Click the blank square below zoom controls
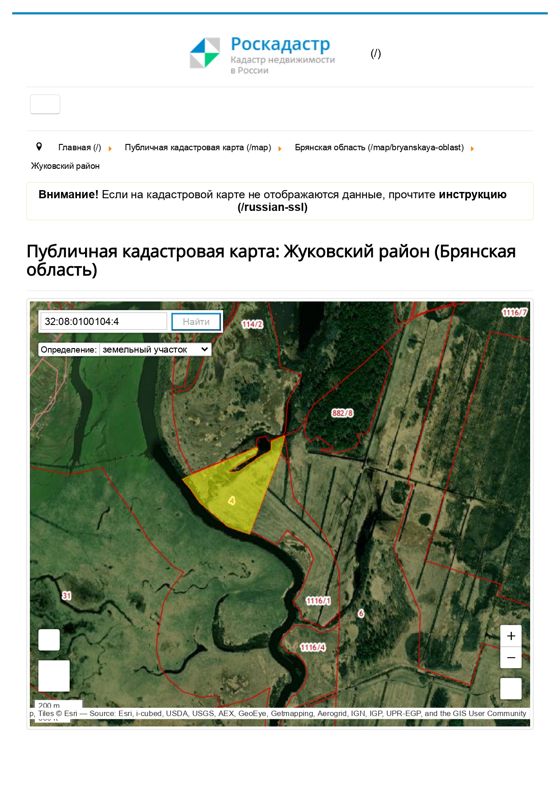560x793 pixels. click(x=511, y=689)
